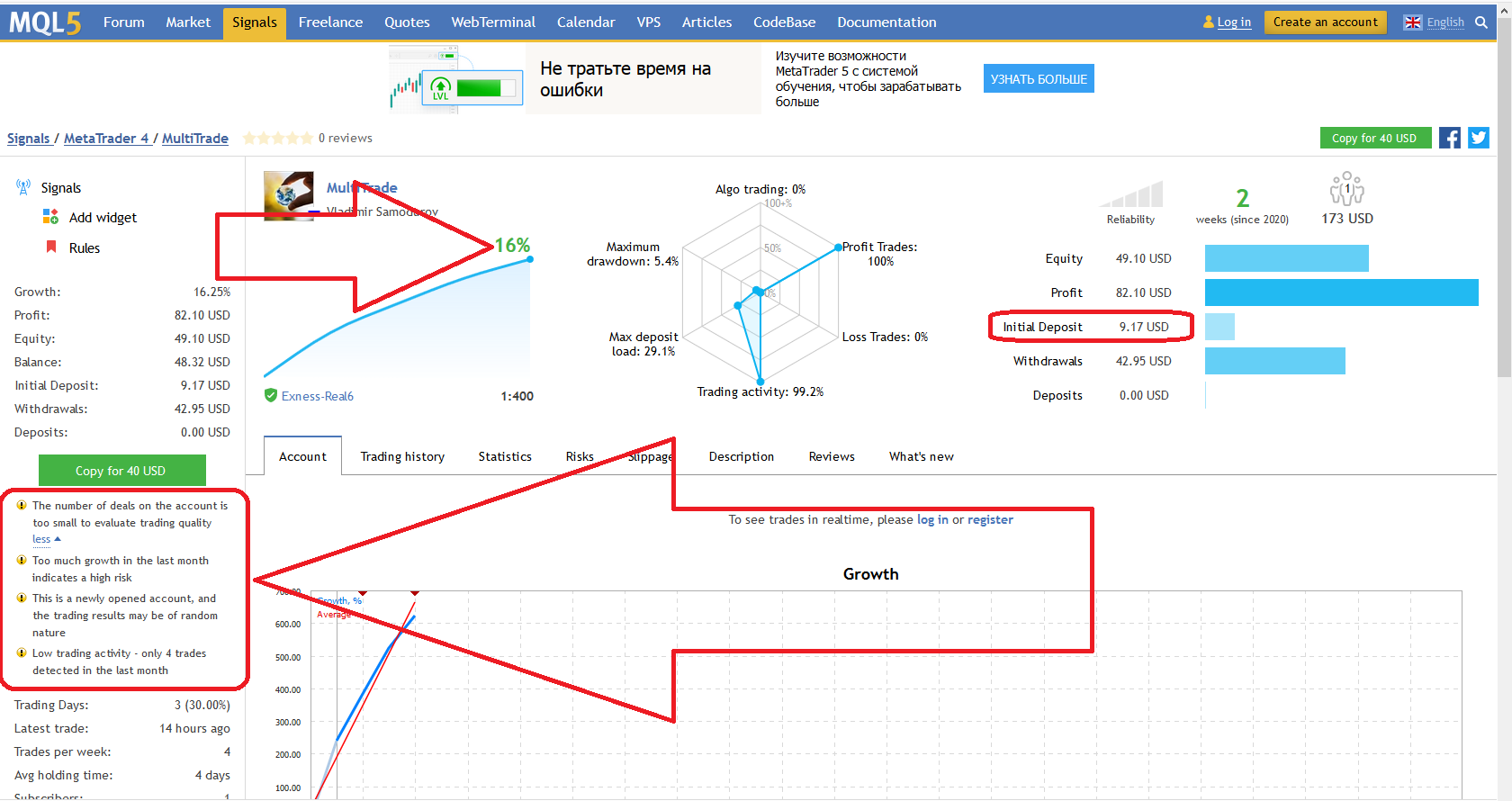Click the 'Latest trade: 14 hours ago' row
The height and width of the screenshot is (801, 1512).
tap(121, 728)
